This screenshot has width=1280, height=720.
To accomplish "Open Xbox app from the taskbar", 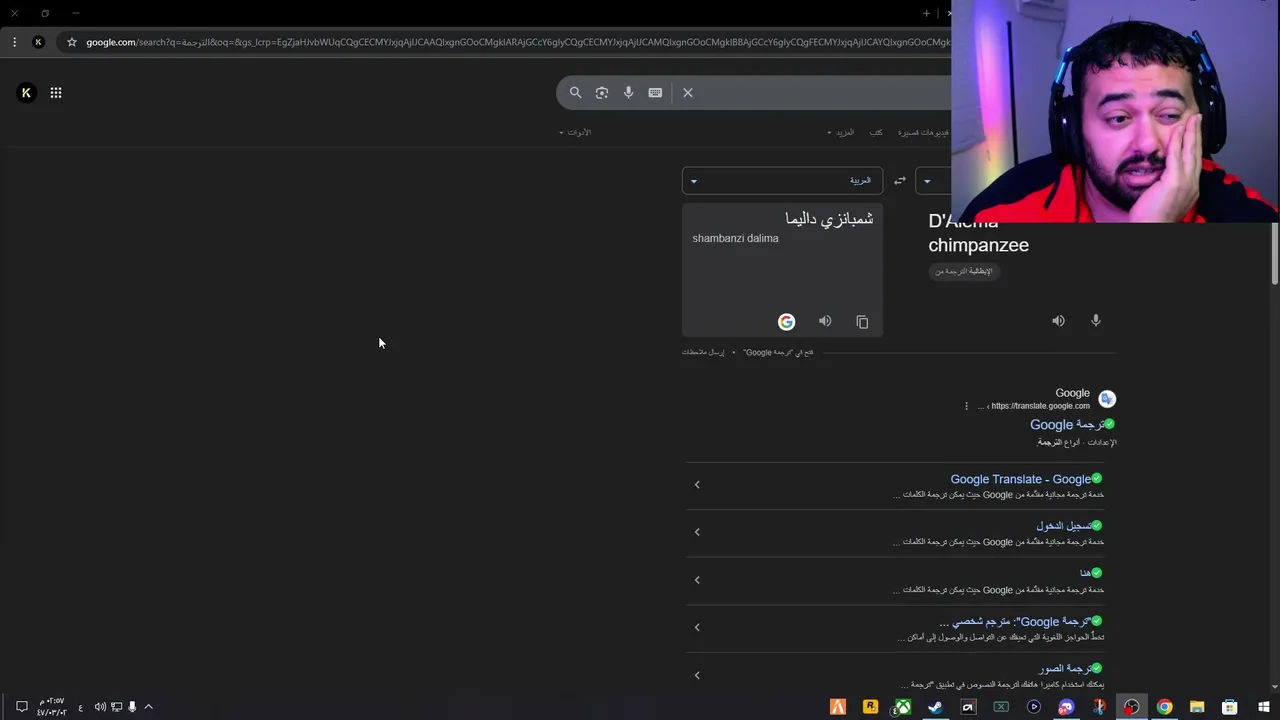I will pyautogui.click(x=903, y=707).
